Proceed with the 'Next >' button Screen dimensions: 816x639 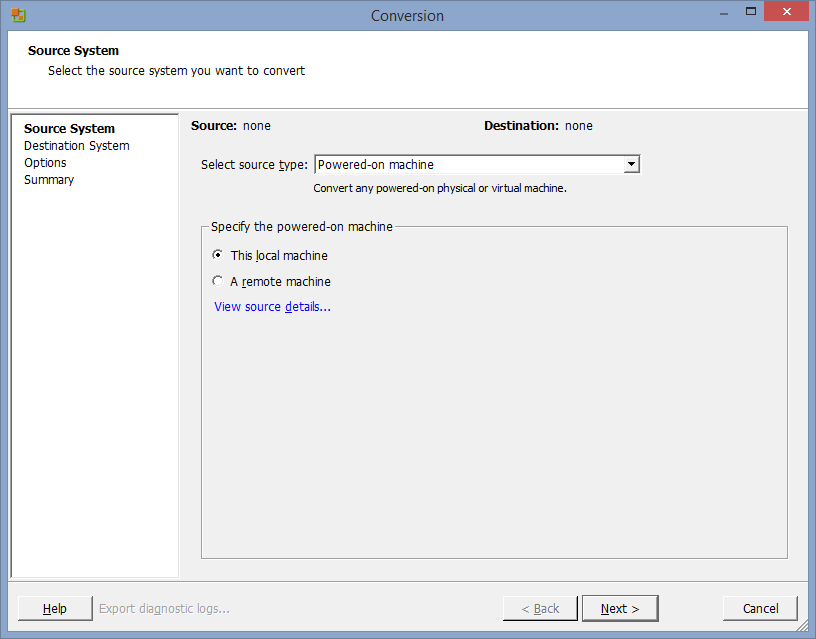[620, 608]
